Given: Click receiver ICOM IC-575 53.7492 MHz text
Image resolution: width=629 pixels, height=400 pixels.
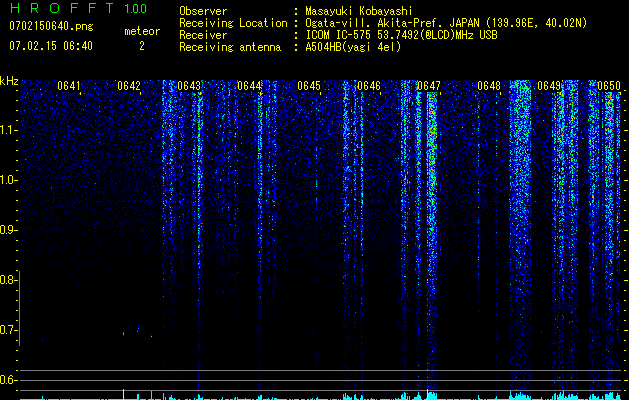Looking at the screenshot, I should click(401, 35).
